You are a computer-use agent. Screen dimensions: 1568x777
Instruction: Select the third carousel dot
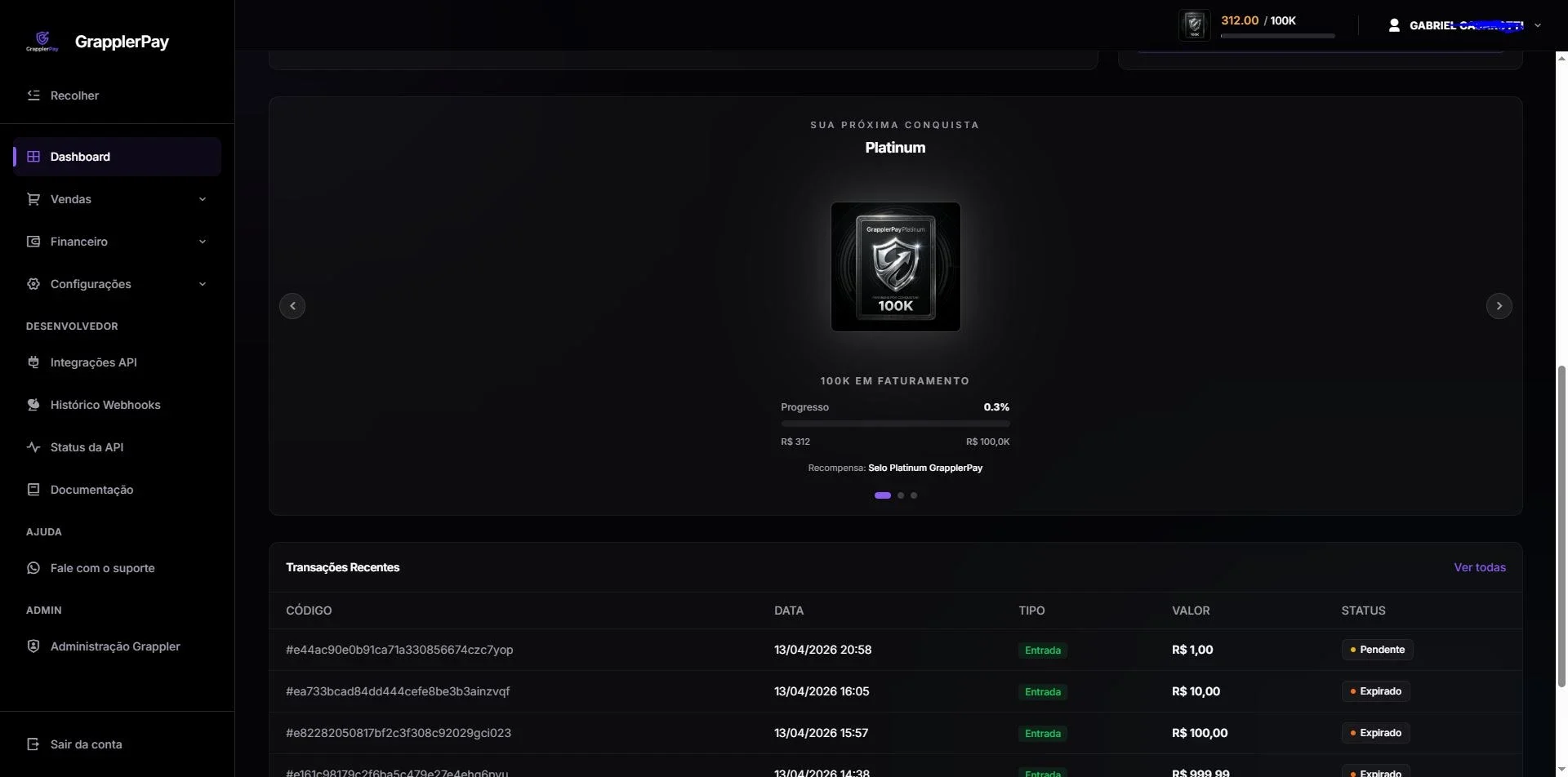click(914, 495)
